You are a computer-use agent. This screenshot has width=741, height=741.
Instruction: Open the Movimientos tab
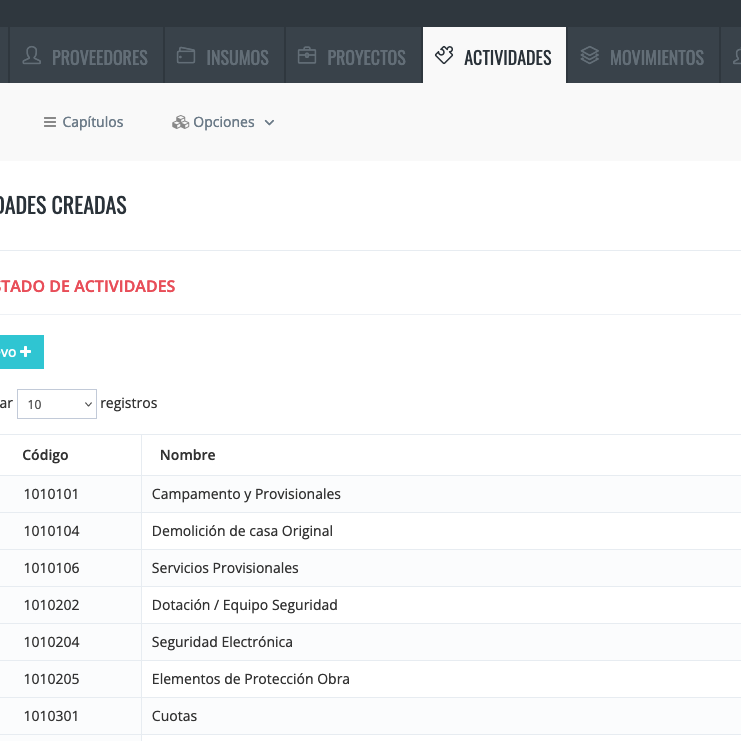656,57
